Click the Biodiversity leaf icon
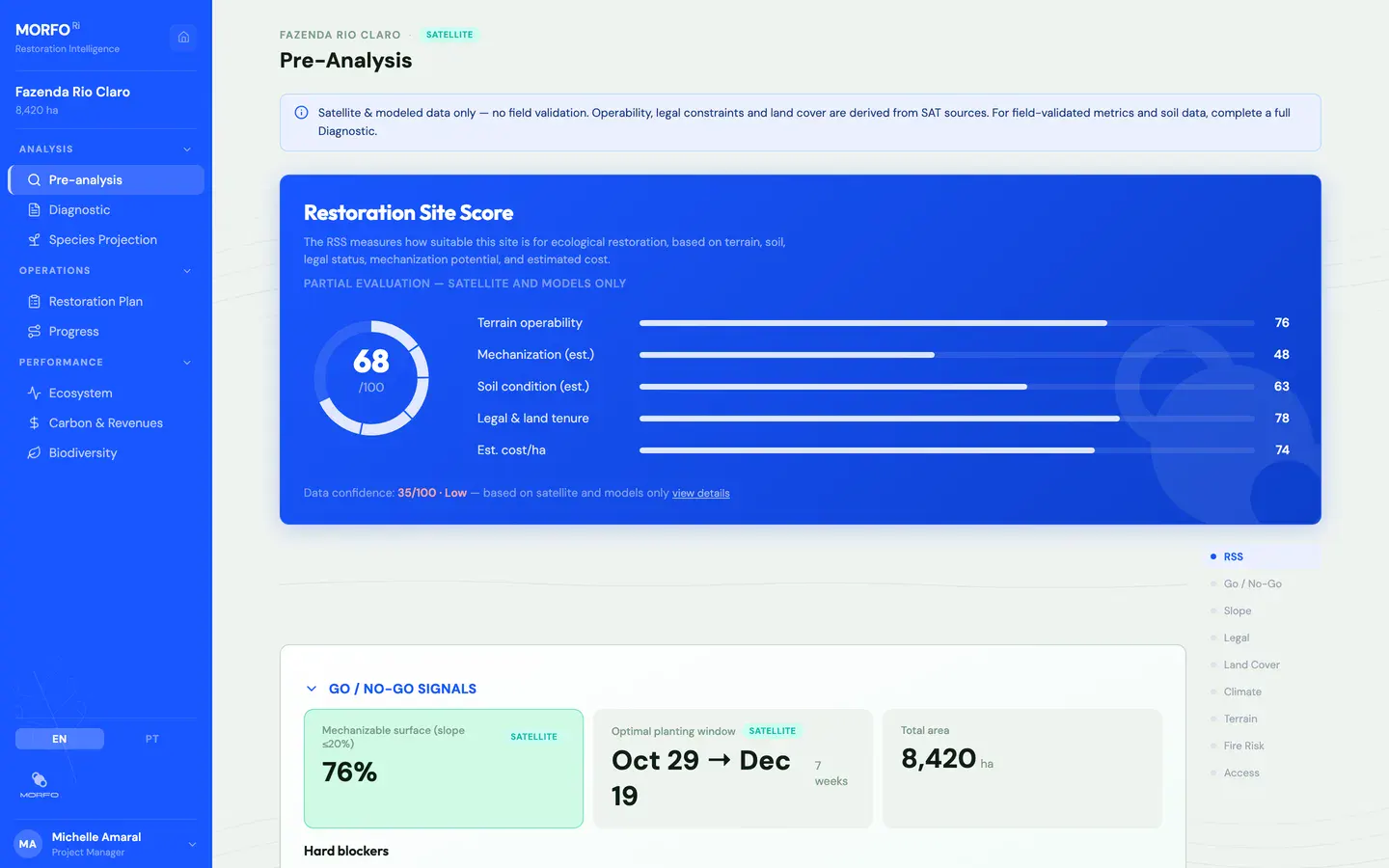 pyautogui.click(x=34, y=453)
